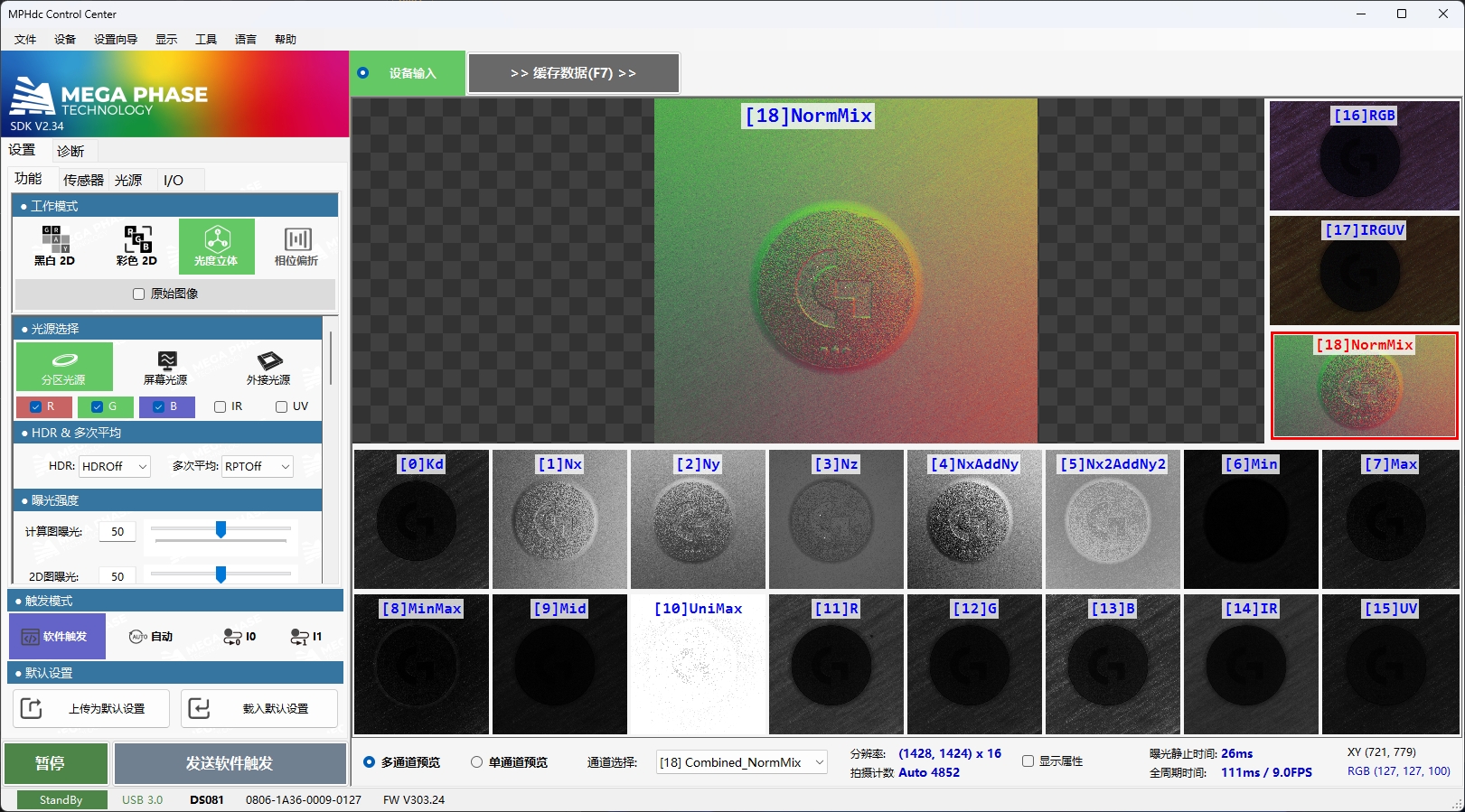Select the 黑白 2D work mode icon

coord(54,246)
